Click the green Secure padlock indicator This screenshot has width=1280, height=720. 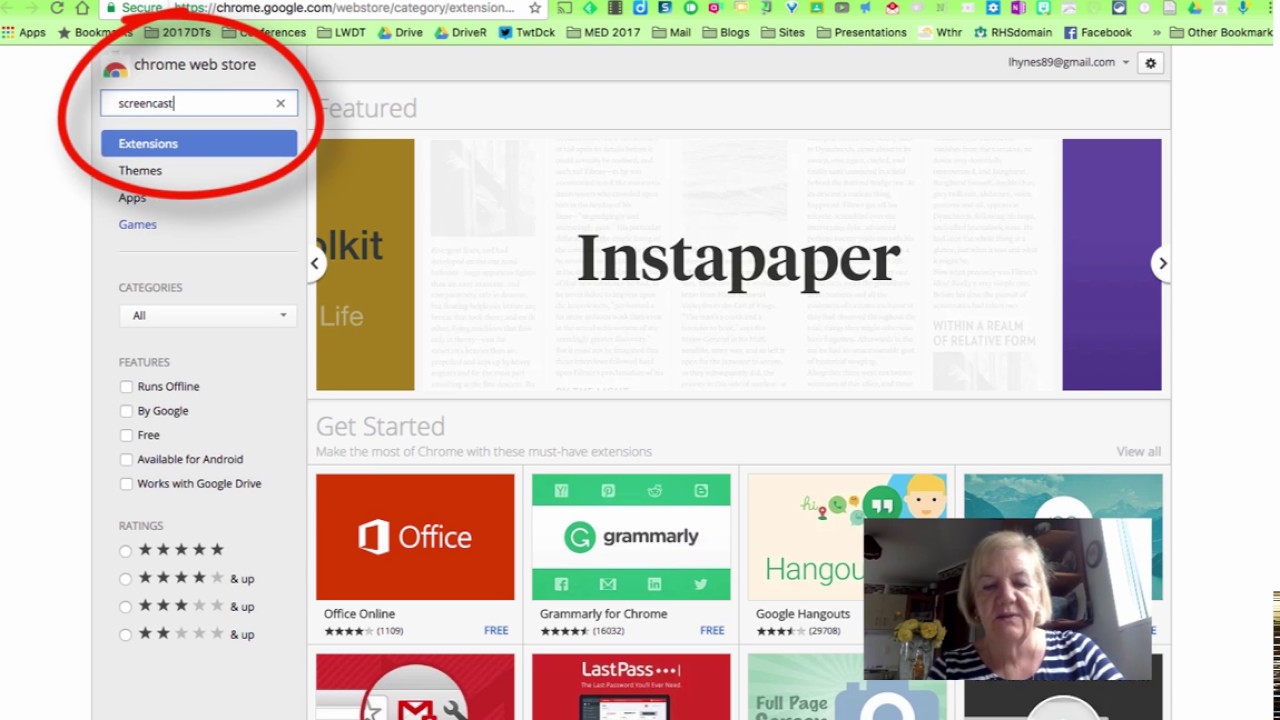[x=133, y=7]
